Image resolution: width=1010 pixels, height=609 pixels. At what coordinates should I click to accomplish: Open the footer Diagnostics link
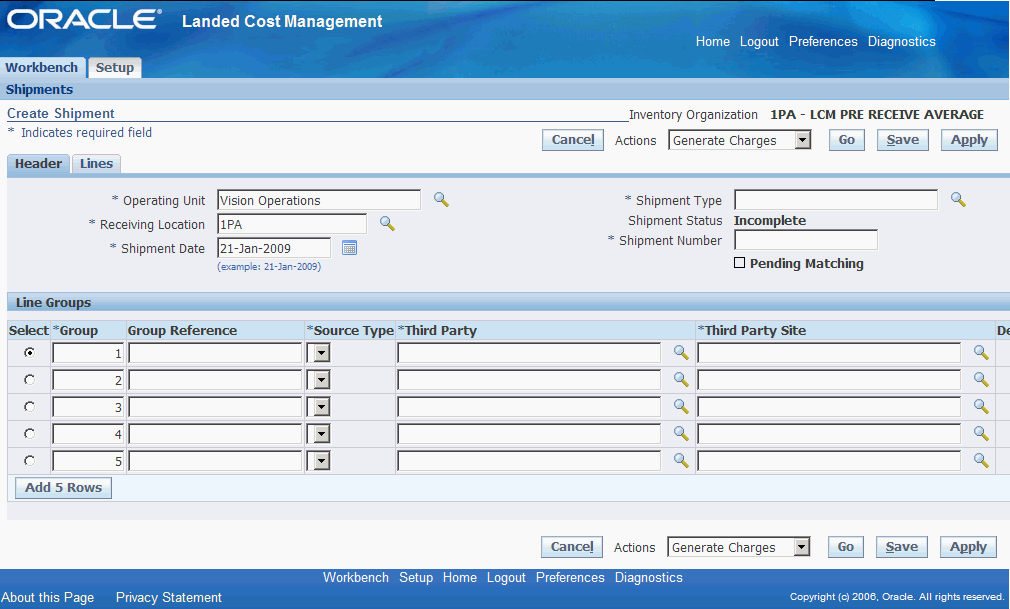649,577
